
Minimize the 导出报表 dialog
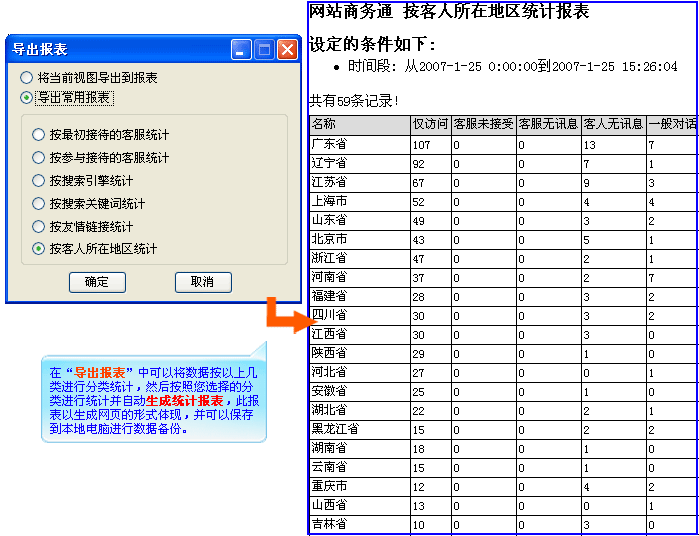[241, 49]
